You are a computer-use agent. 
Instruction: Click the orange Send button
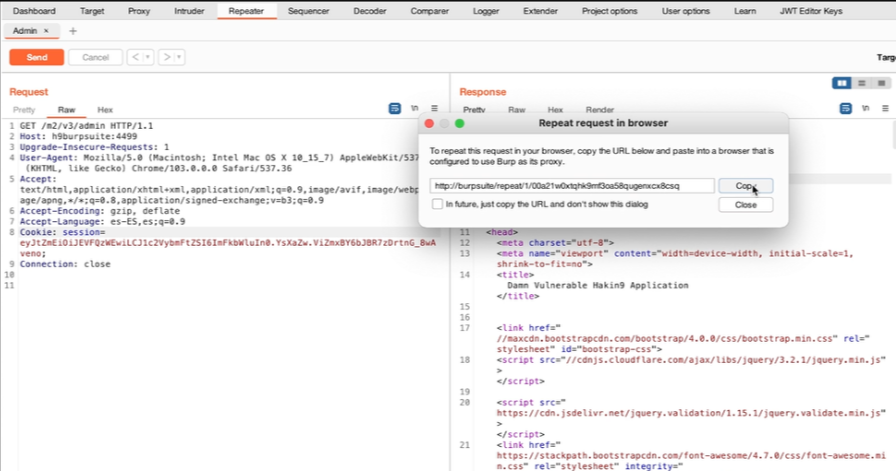pos(37,57)
